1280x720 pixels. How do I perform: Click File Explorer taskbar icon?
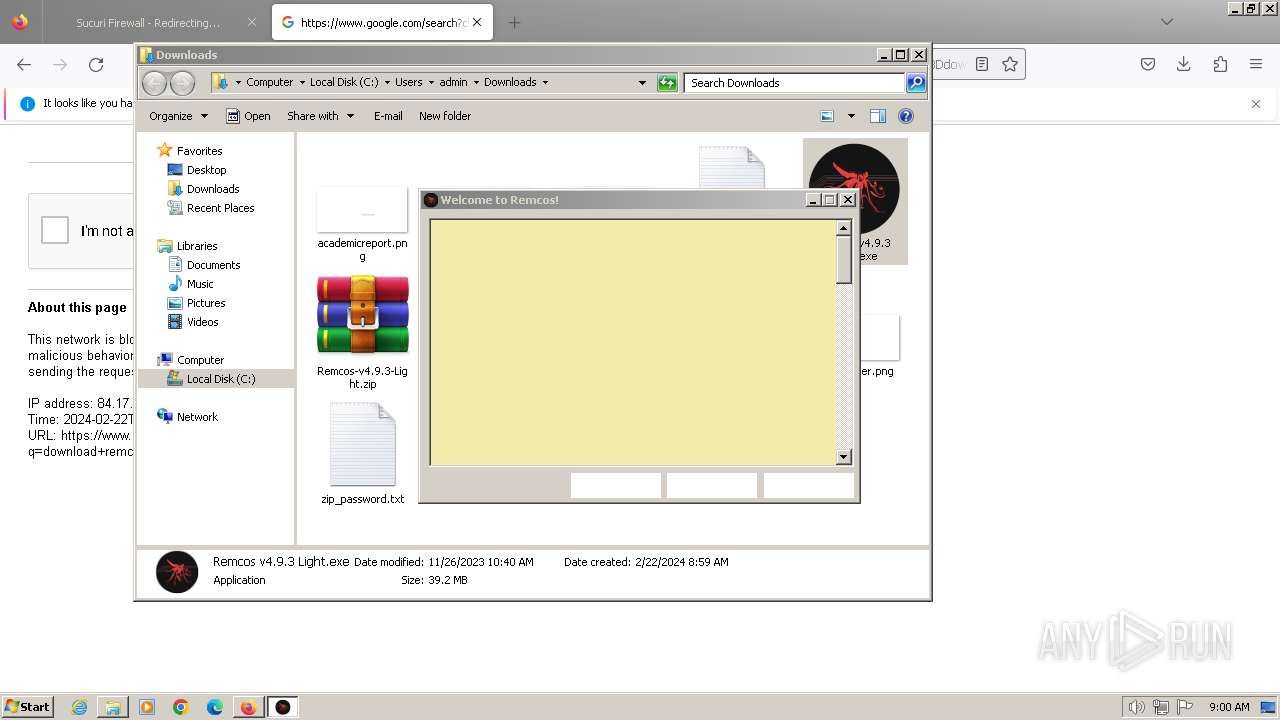pos(113,707)
